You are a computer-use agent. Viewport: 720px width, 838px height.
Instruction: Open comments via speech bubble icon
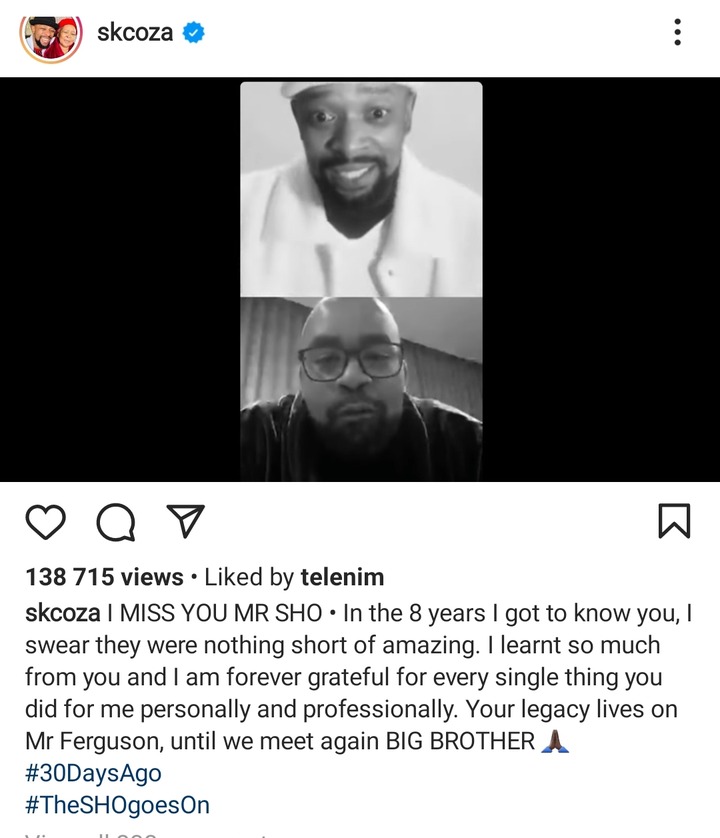tap(115, 522)
